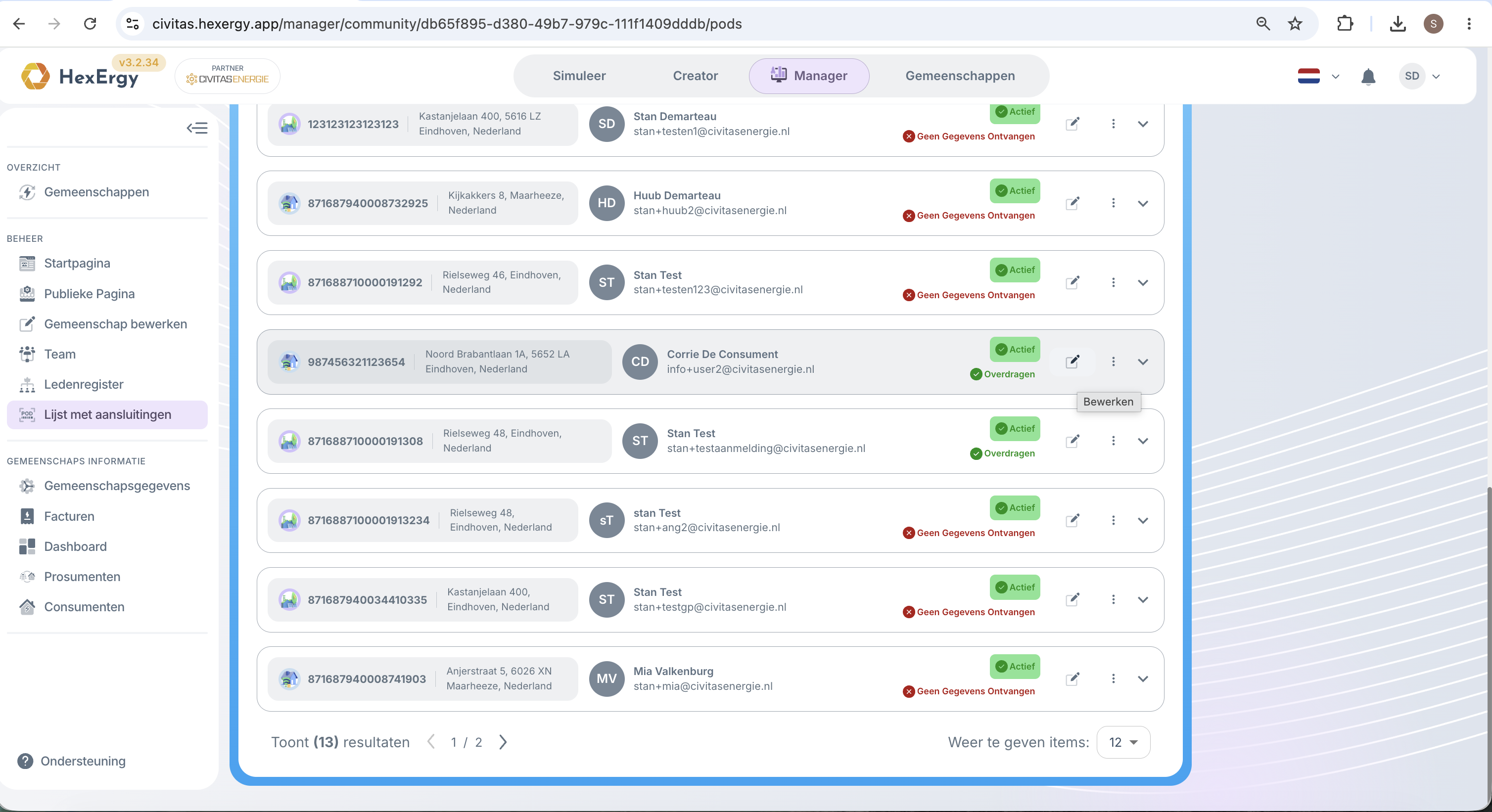The width and height of the screenshot is (1492, 812).
Task: Click the HexErgy logo
Action: click(81, 77)
